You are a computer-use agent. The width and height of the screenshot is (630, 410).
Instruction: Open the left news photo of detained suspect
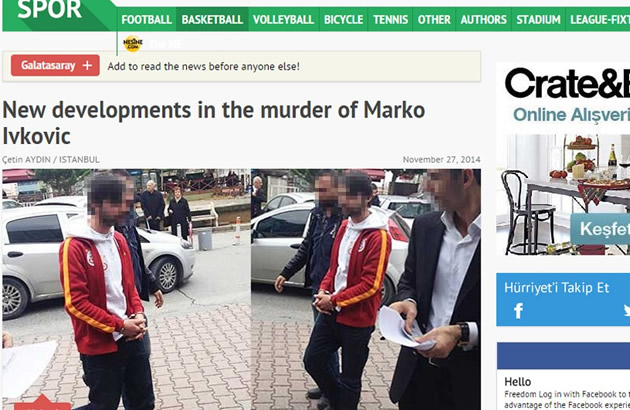coord(126,289)
